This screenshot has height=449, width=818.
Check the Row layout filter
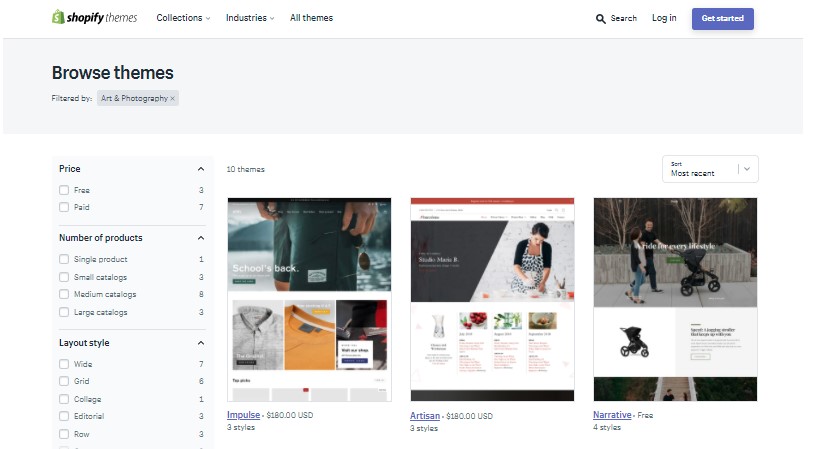coord(64,434)
